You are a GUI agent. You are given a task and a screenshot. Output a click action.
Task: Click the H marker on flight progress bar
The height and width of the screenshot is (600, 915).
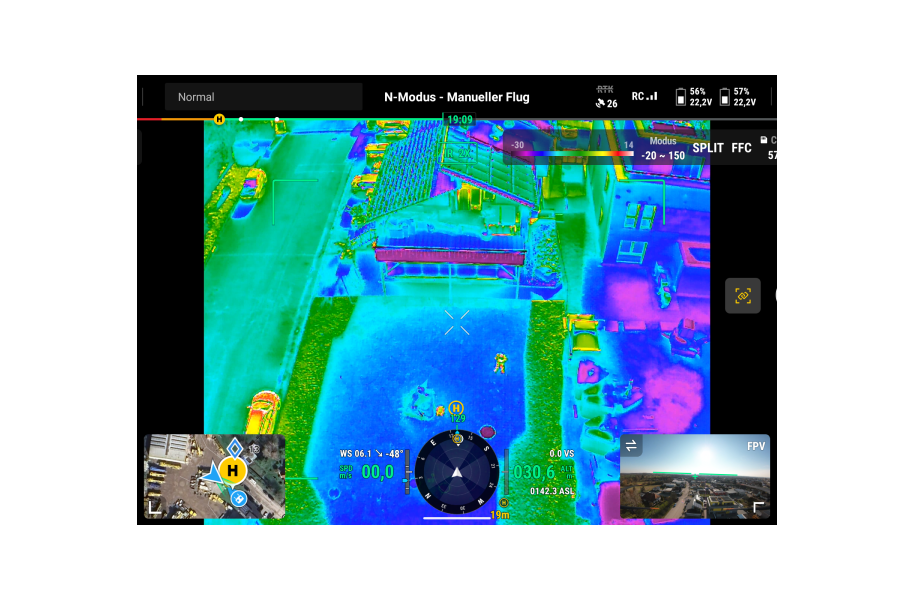(219, 120)
